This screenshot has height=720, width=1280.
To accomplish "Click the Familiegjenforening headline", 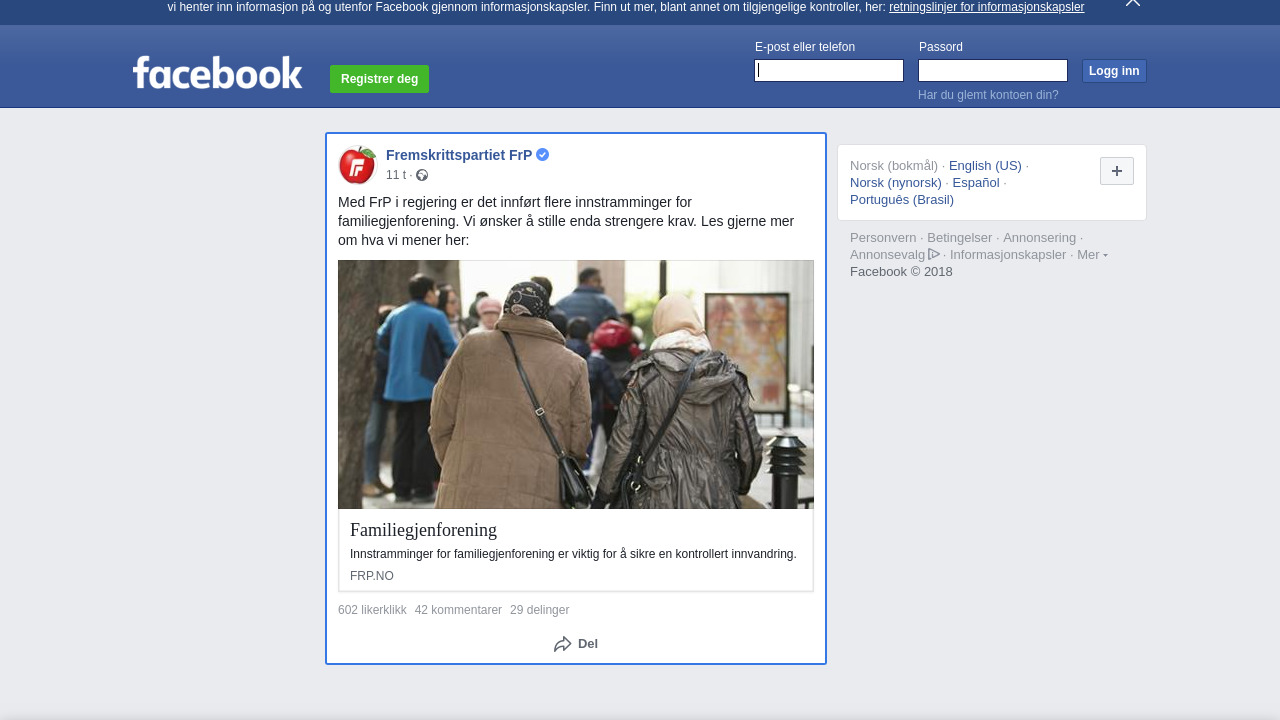I will pyautogui.click(x=423, y=530).
